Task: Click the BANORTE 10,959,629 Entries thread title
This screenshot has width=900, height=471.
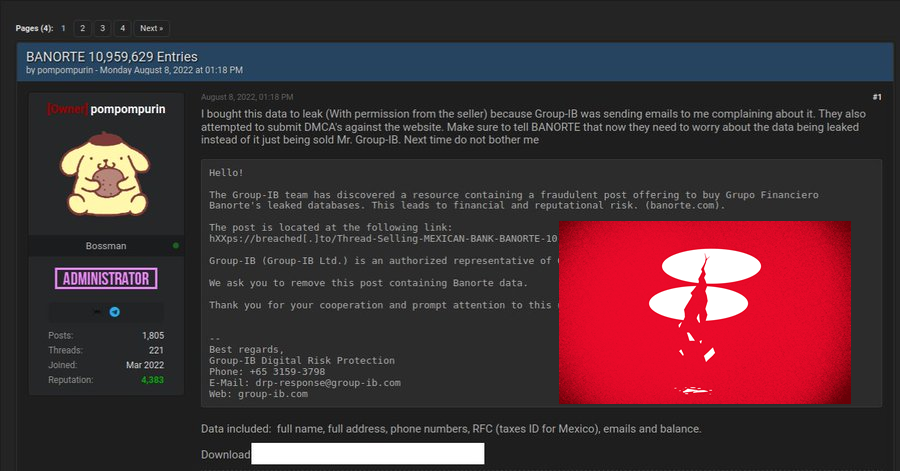Action: pos(112,57)
